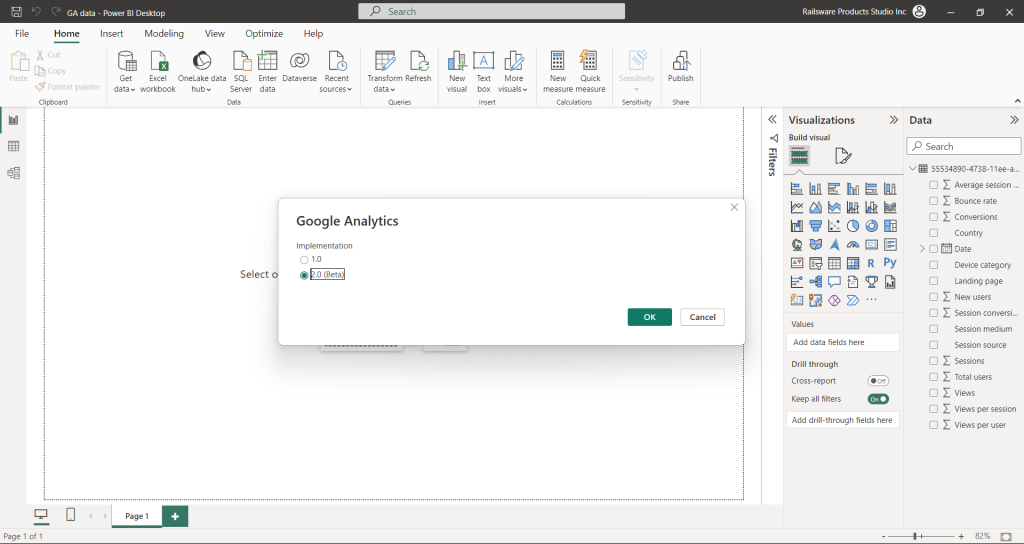This screenshot has height=544, width=1024.
Task: Toggle the Cross-report switch
Action: 878,381
